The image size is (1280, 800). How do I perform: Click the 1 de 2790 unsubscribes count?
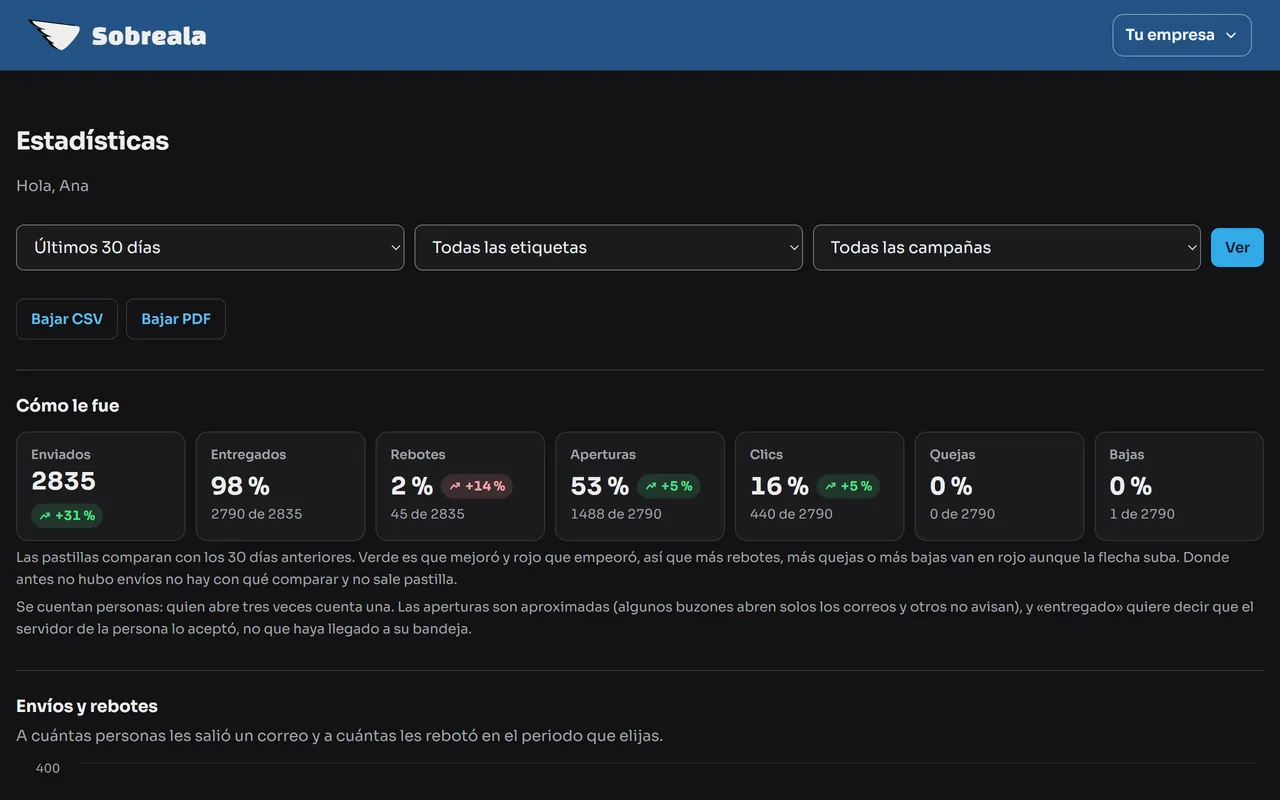pyautogui.click(x=1142, y=514)
